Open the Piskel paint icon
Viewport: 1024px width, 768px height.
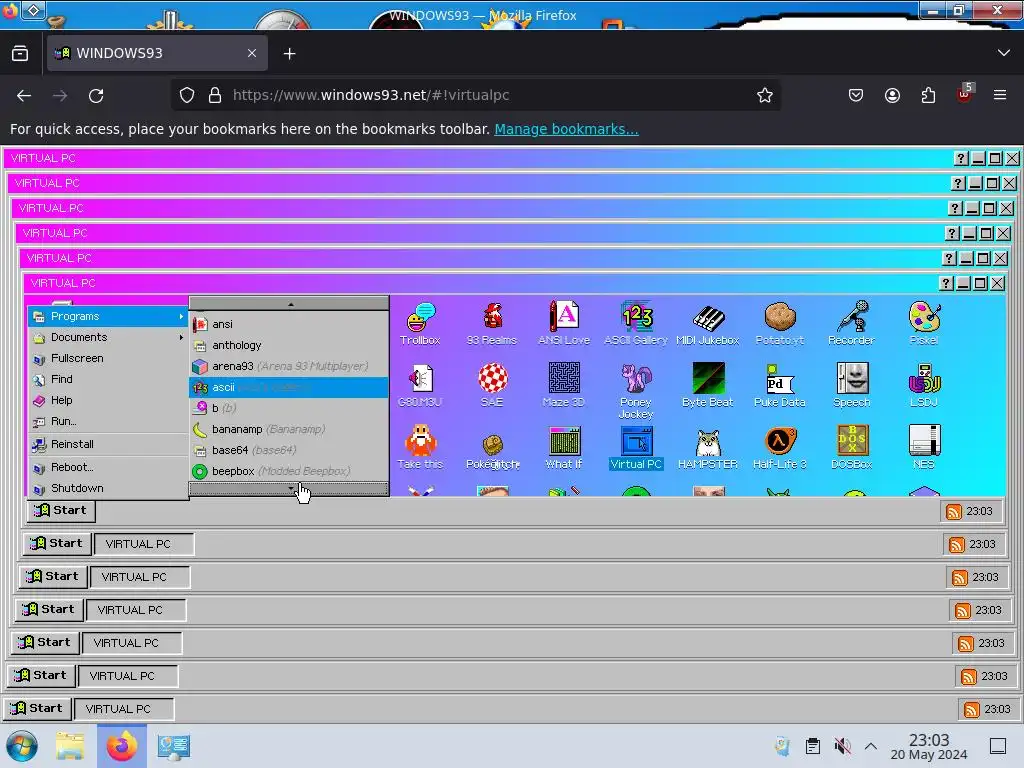923,323
